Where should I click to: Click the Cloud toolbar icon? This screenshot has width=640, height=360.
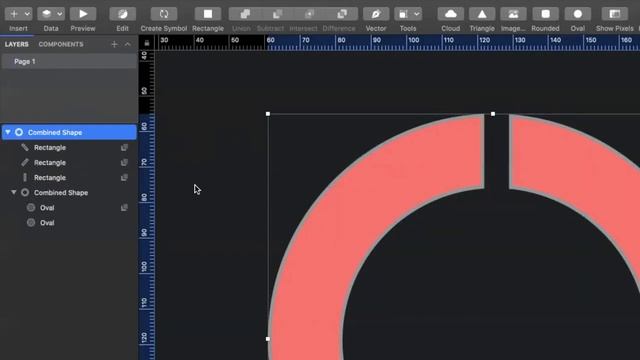pos(451,14)
